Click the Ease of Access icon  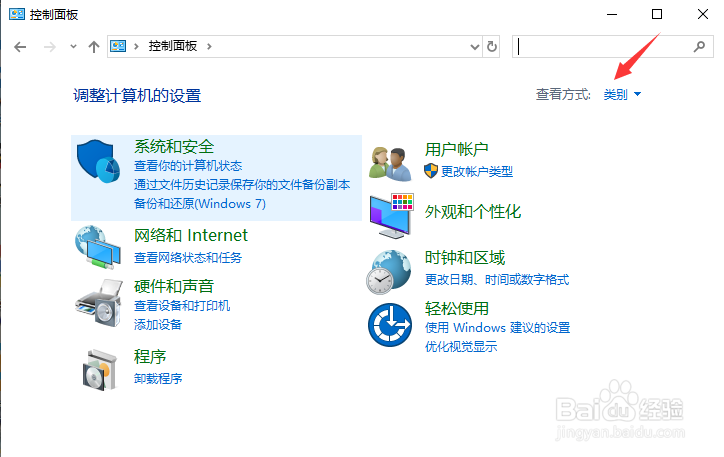point(390,325)
